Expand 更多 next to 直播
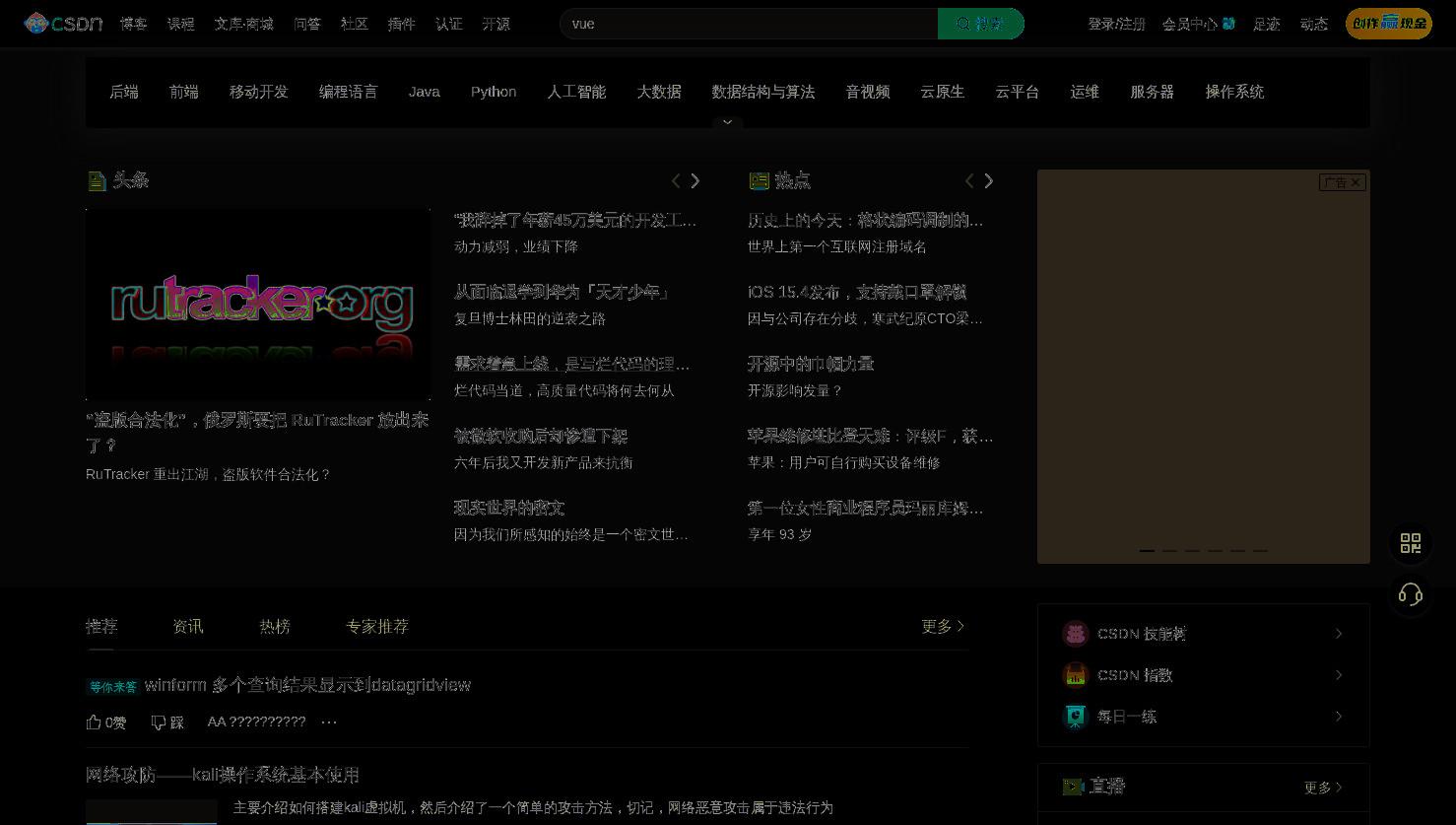 click(x=1323, y=788)
